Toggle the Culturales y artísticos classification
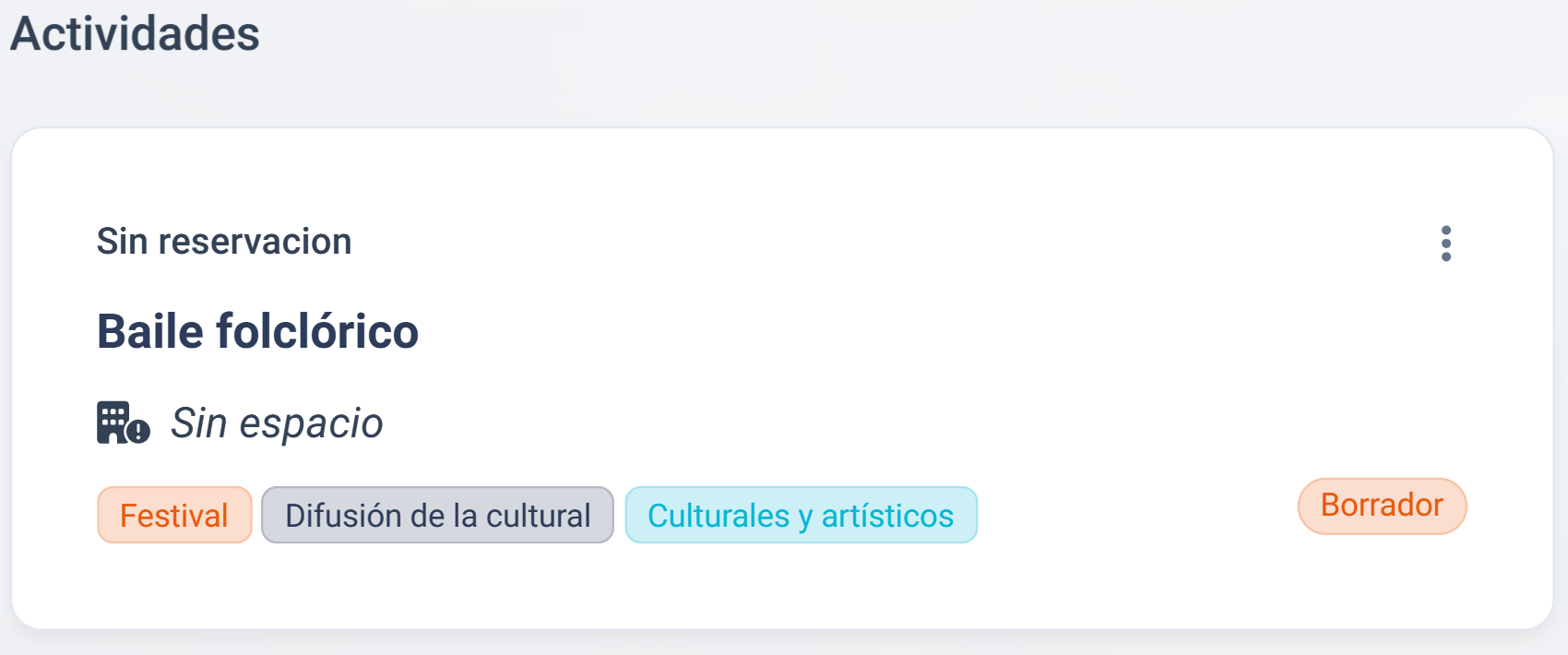This screenshot has width=1568, height=655. click(801, 516)
